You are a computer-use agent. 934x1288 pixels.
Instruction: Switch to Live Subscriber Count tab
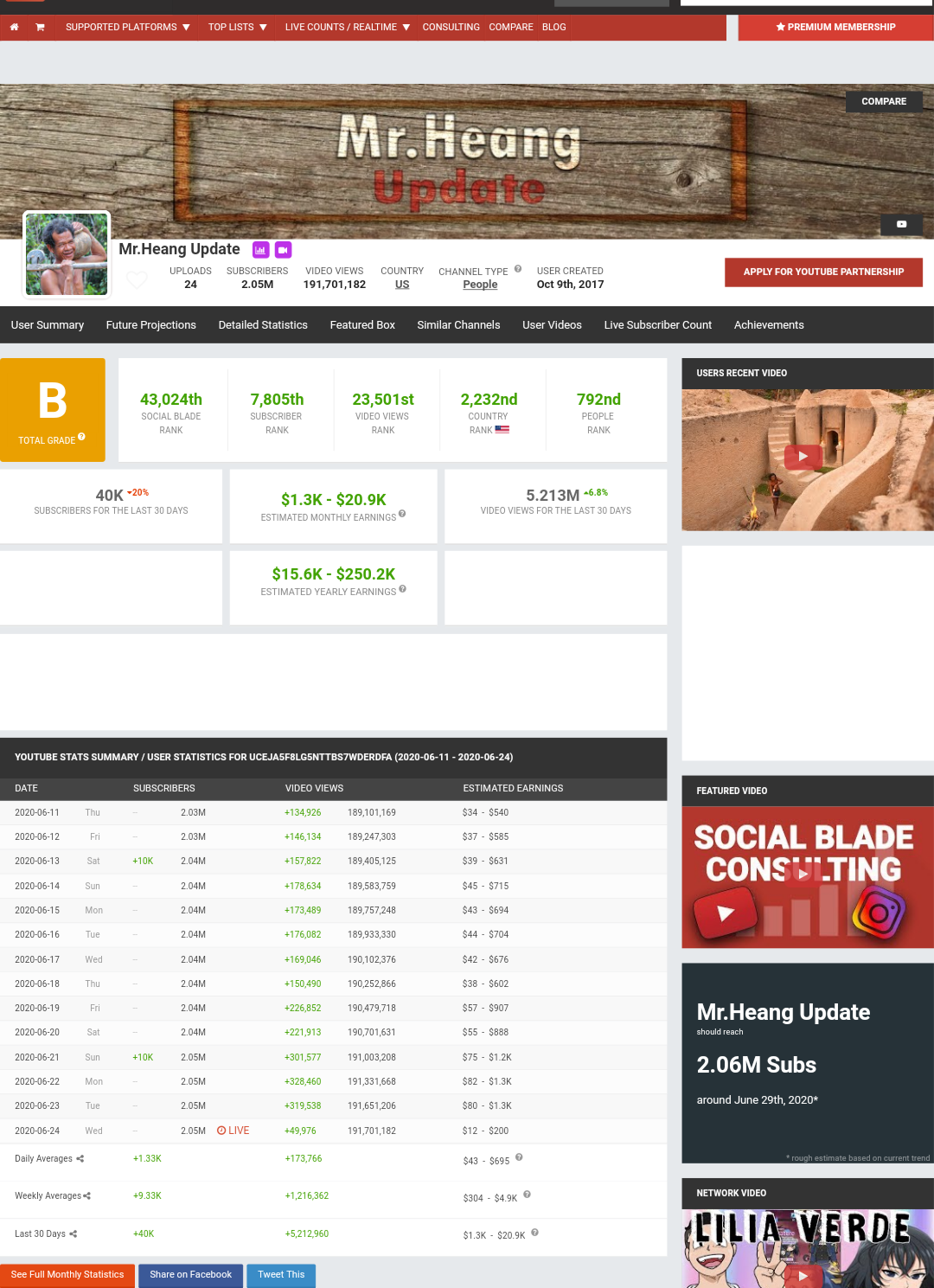(658, 325)
